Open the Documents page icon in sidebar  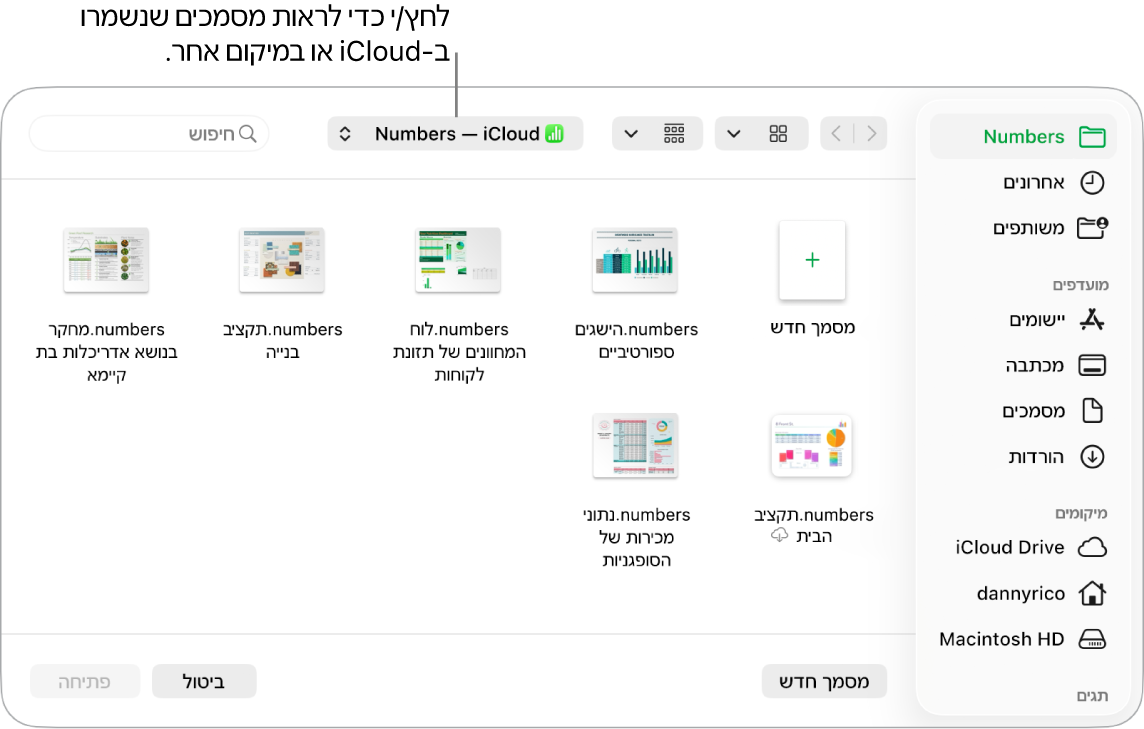(1092, 411)
